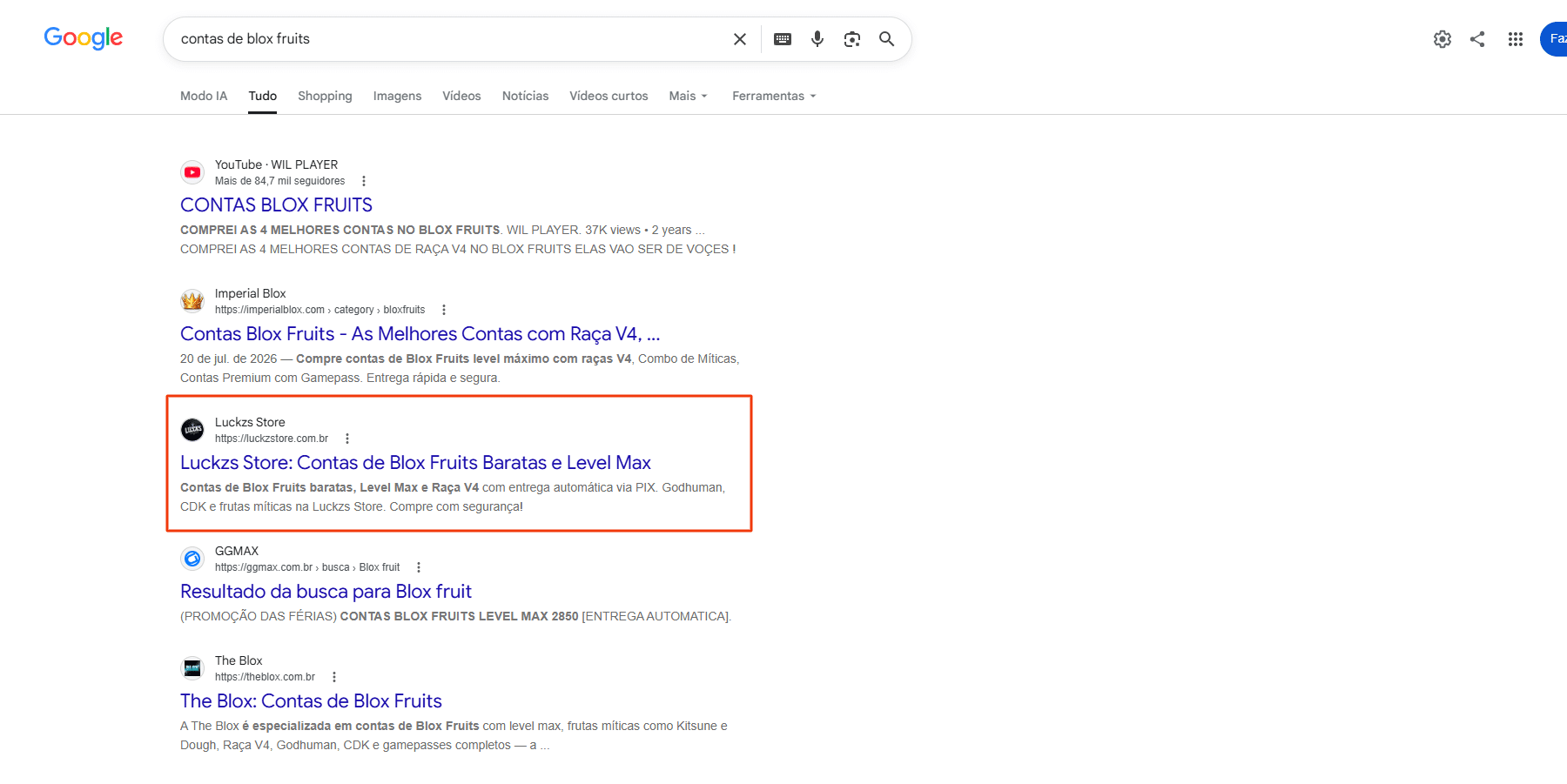Image resolution: width=1567 pixels, height=784 pixels.
Task: Switch to the Notícias tab
Action: pyautogui.click(x=525, y=96)
